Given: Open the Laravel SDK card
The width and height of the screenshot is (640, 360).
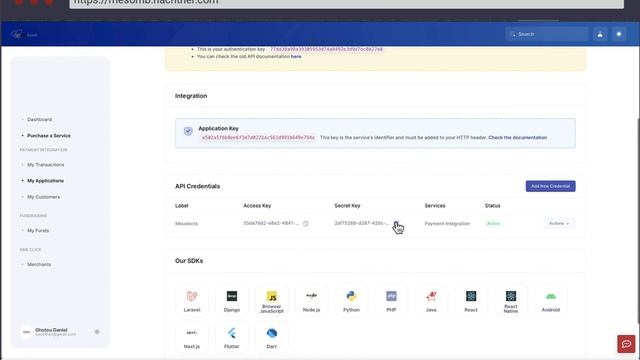Looking at the screenshot, I should (192, 300).
